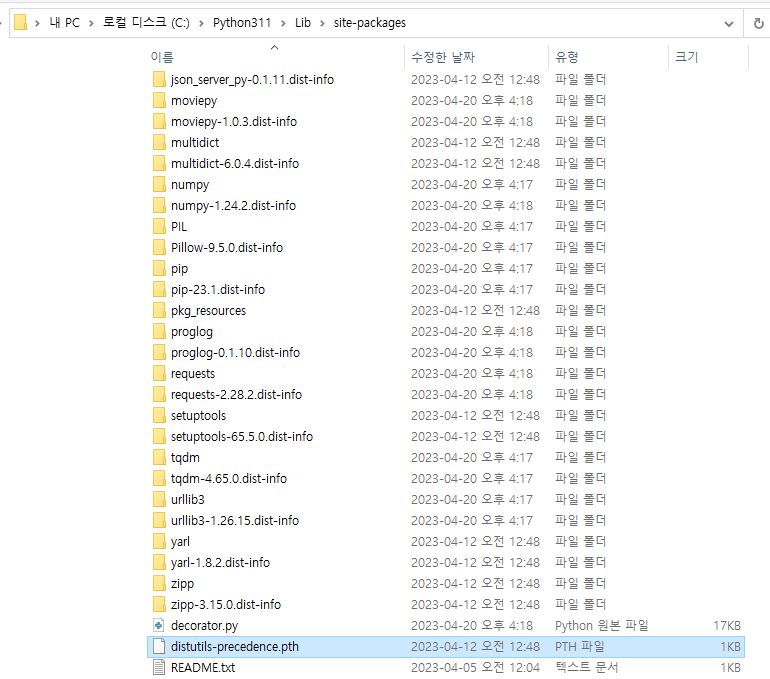This screenshot has width=770, height=679.
Task: Select the requests-2.28.2.dist-info name text
Action: 236,395
